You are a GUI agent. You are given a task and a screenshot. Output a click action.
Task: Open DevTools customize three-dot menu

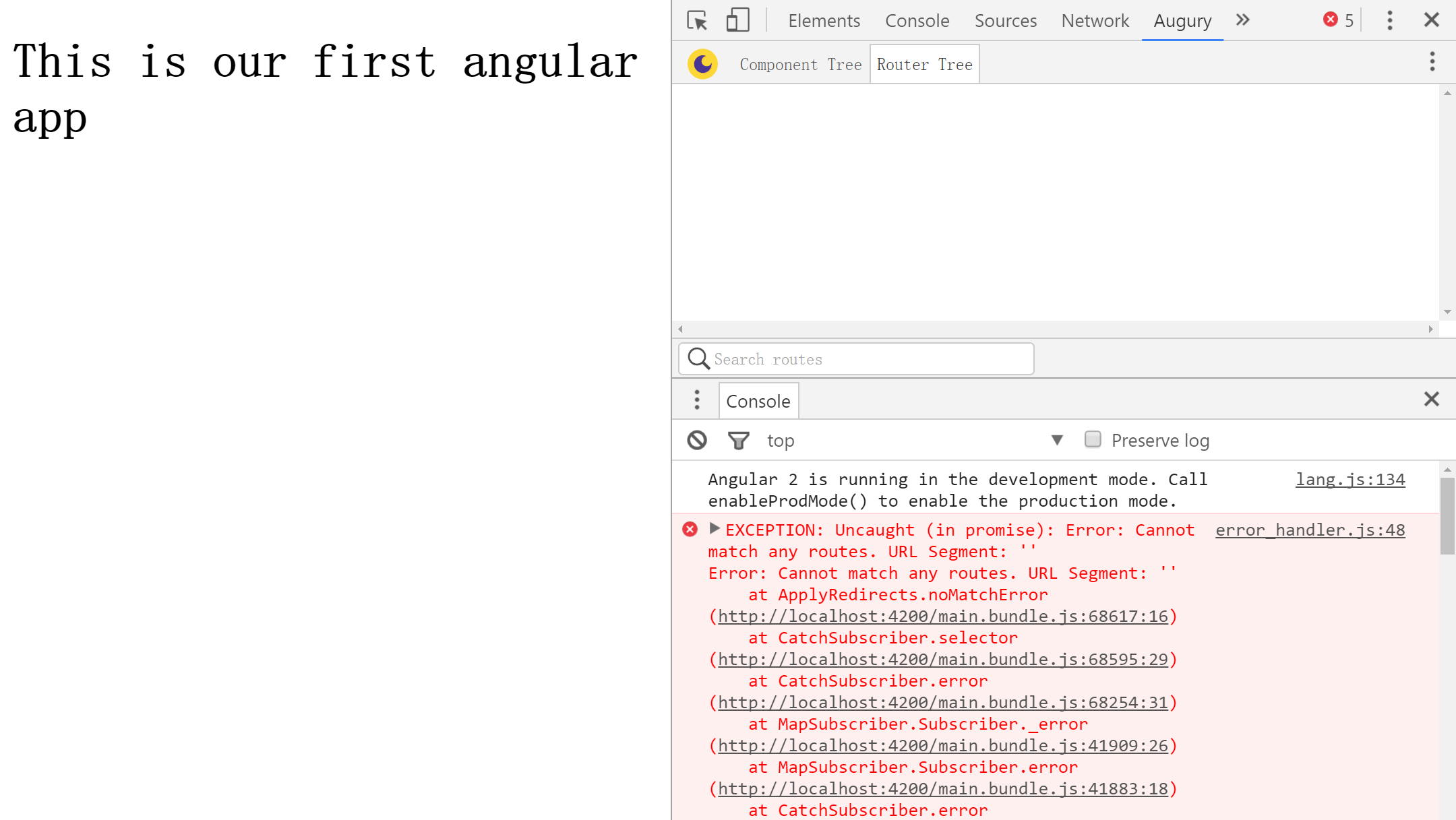(1389, 20)
